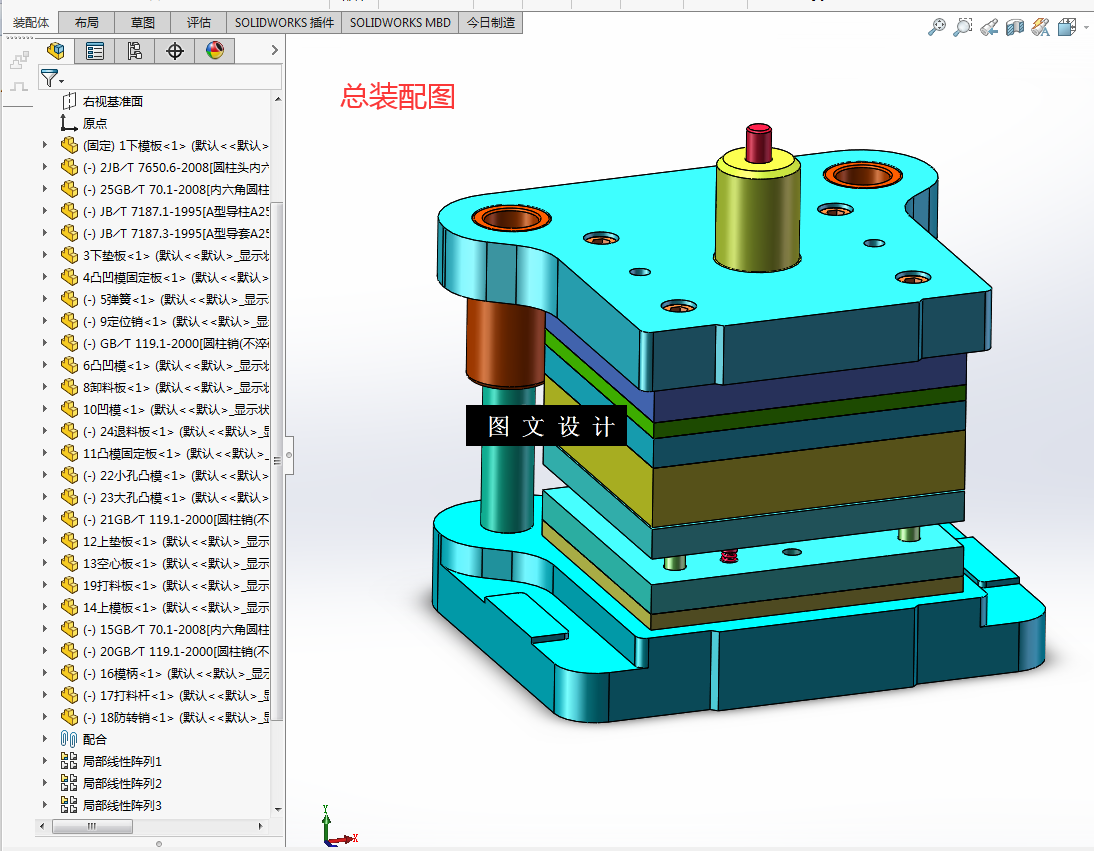Click the stepped icon at panel left edge
This screenshot has height=851, width=1094.
pos(20,61)
